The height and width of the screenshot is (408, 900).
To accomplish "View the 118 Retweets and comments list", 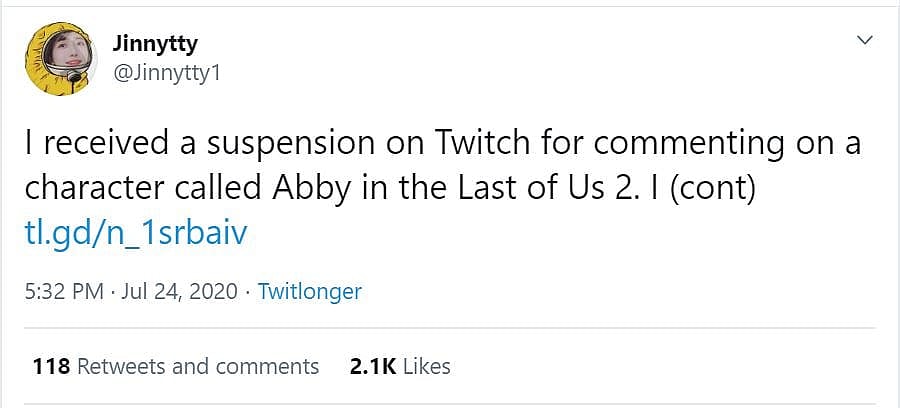I will 175,366.
